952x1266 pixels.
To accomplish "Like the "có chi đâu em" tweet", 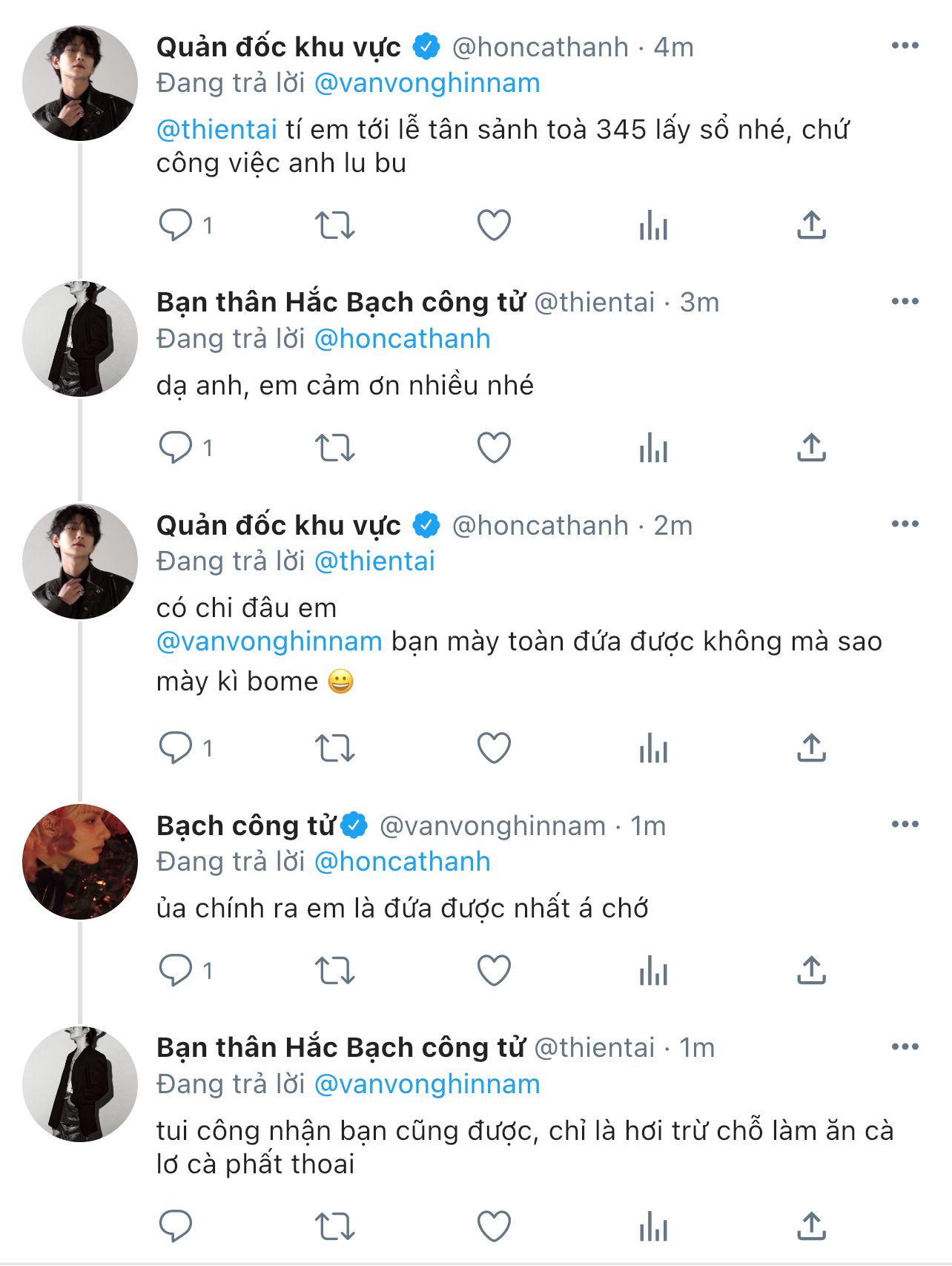I will click(x=494, y=748).
